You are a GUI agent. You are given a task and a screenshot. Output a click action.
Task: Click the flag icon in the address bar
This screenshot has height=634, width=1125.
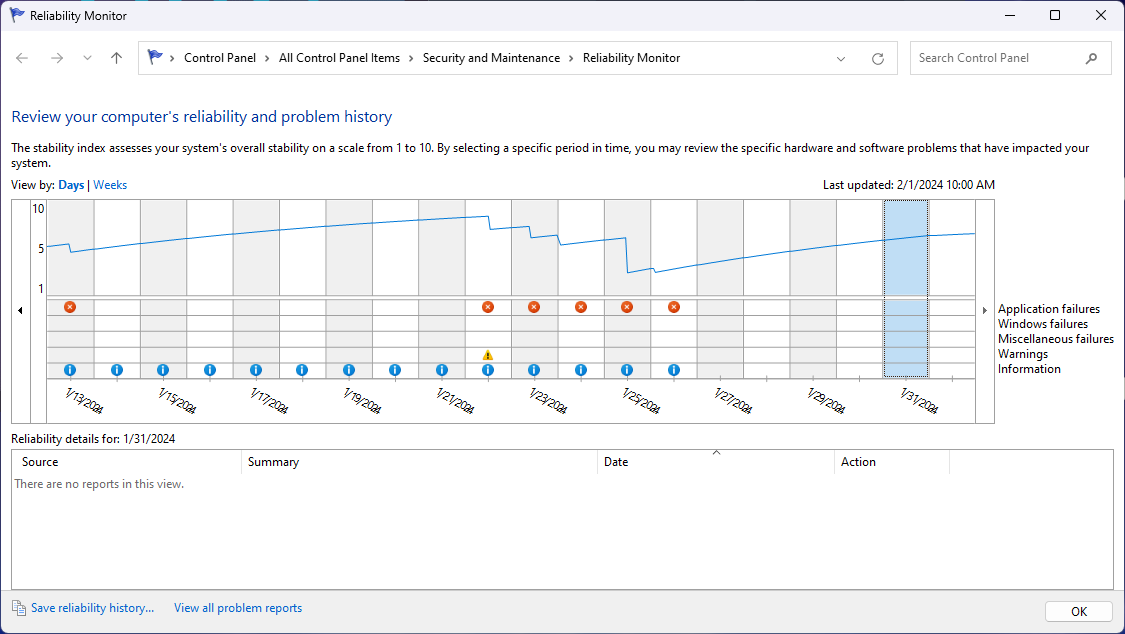pos(154,57)
